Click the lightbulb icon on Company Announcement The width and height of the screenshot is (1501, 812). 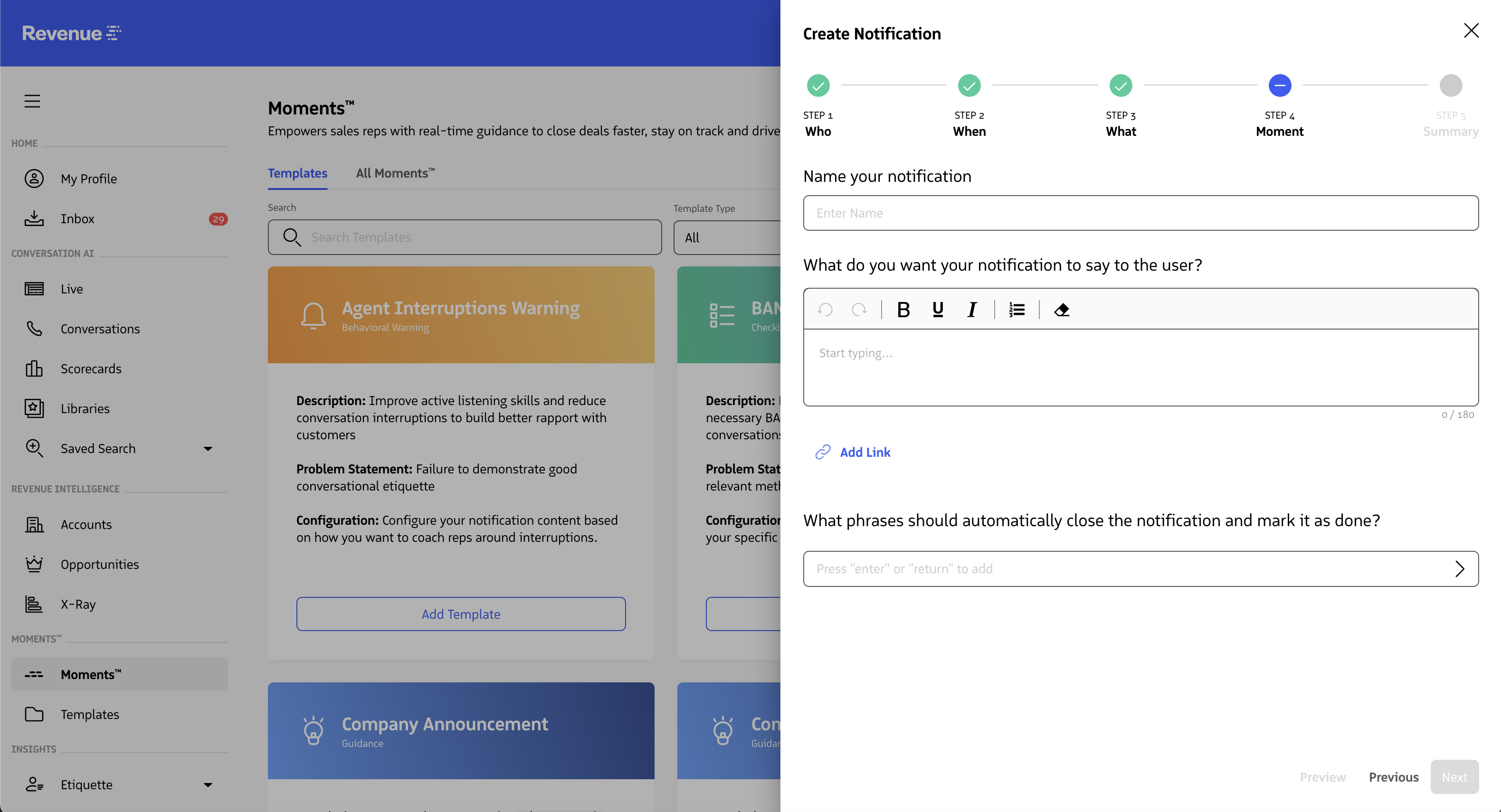click(313, 730)
